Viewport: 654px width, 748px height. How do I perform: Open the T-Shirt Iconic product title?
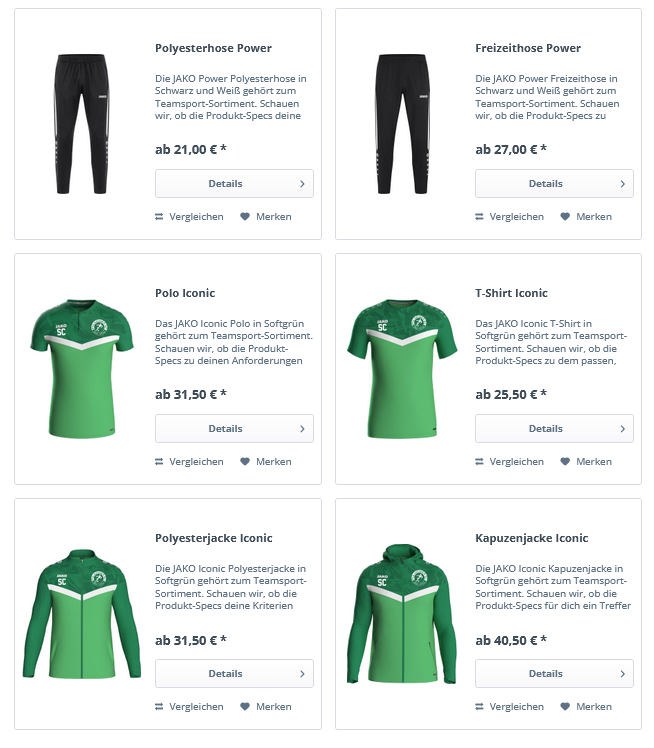point(511,293)
